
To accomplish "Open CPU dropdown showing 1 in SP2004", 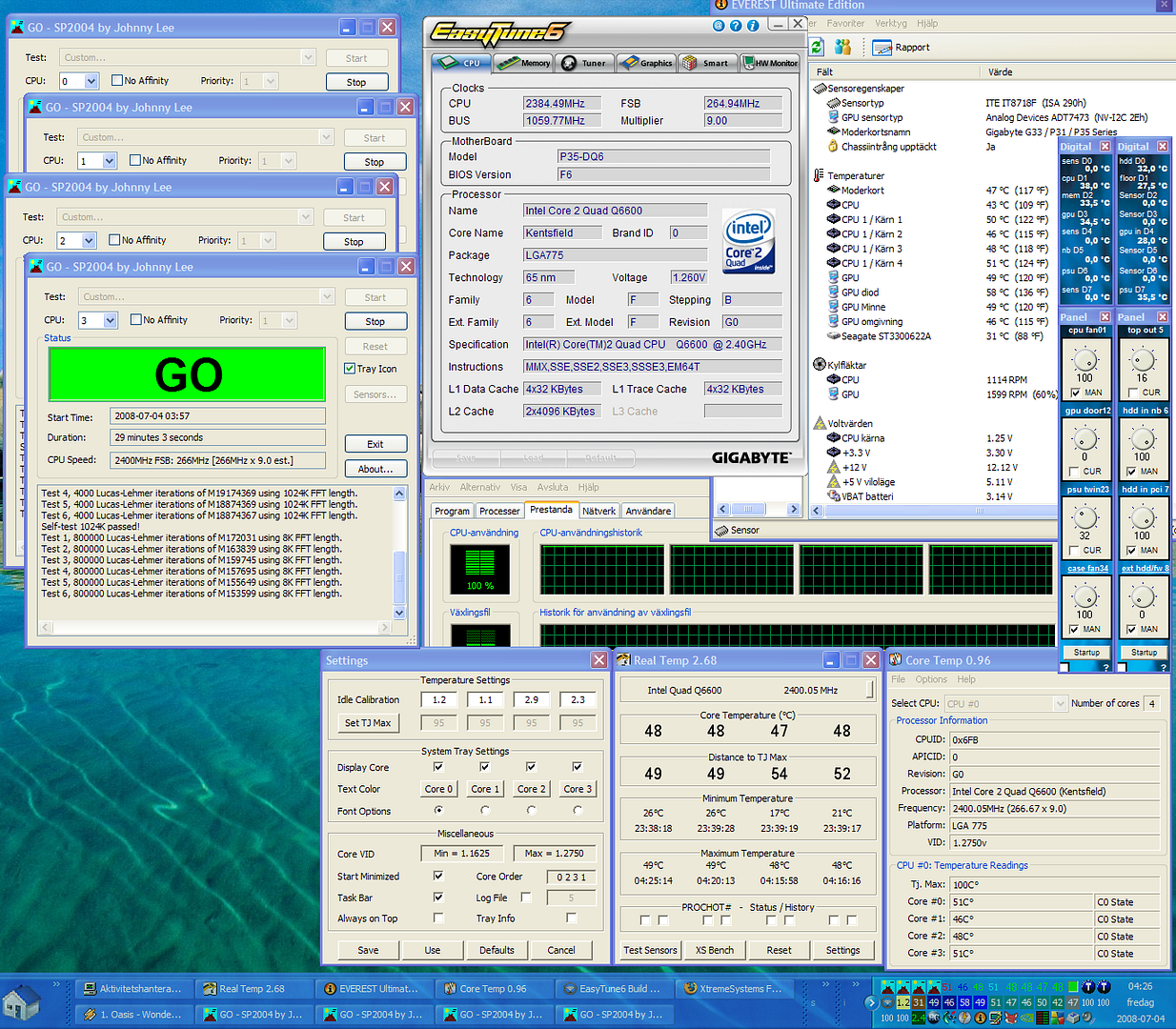I will (109, 162).
